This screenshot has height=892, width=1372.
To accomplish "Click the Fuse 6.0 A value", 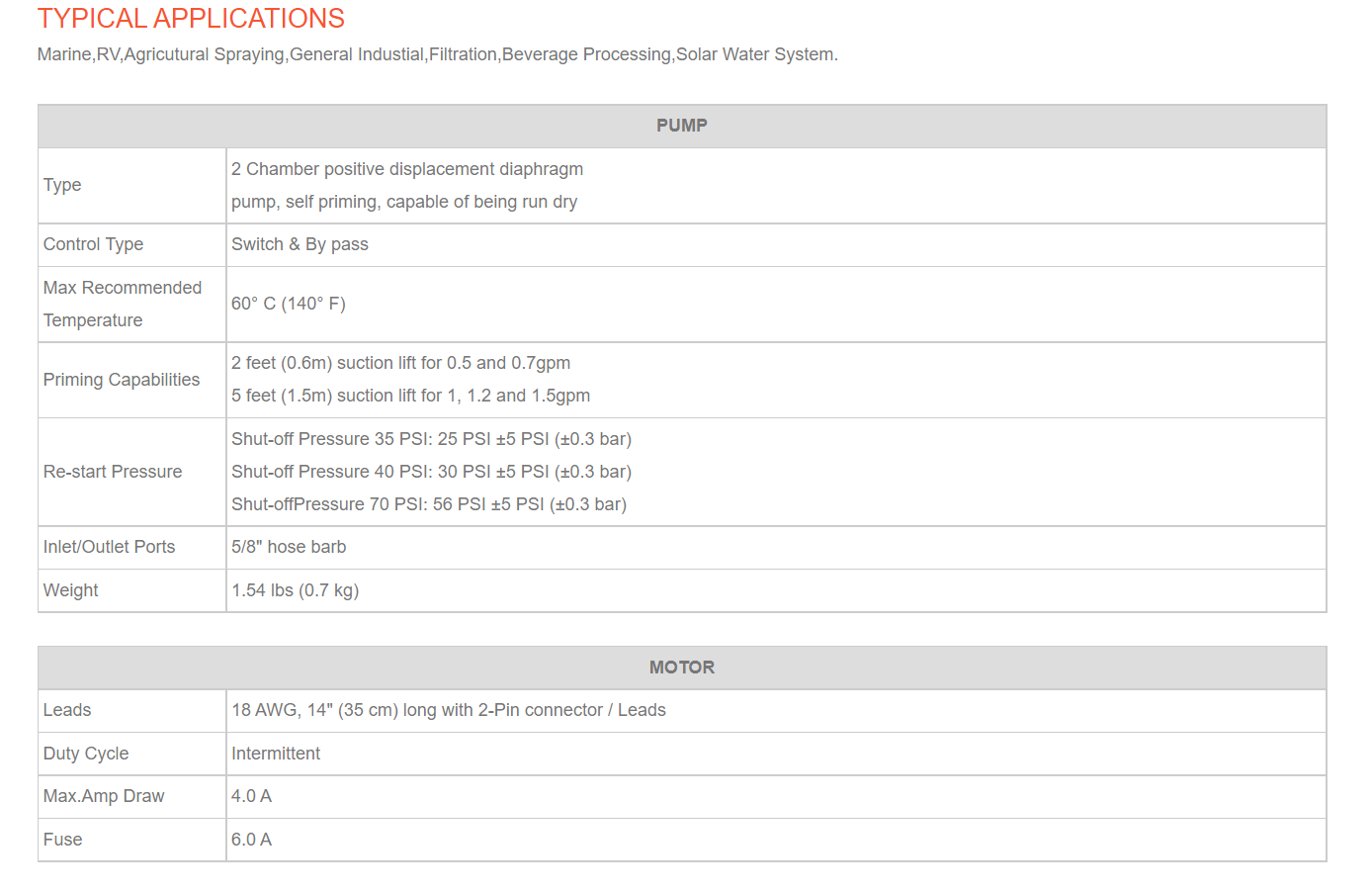I will [x=251, y=840].
